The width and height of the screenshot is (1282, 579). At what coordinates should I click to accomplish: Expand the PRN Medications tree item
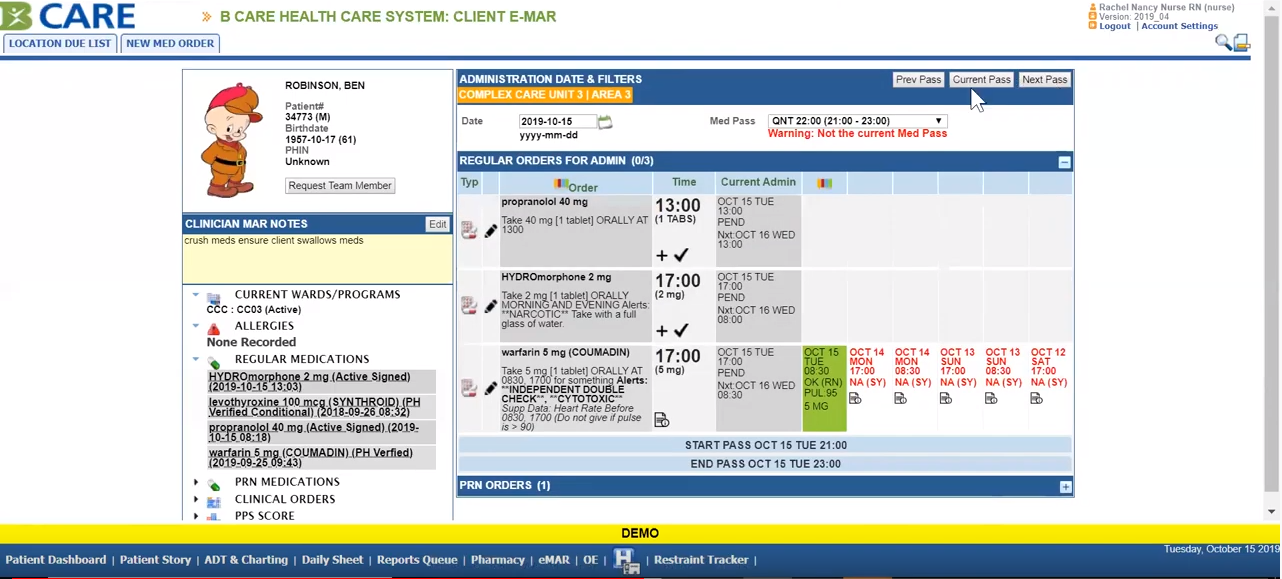click(196, 482)
